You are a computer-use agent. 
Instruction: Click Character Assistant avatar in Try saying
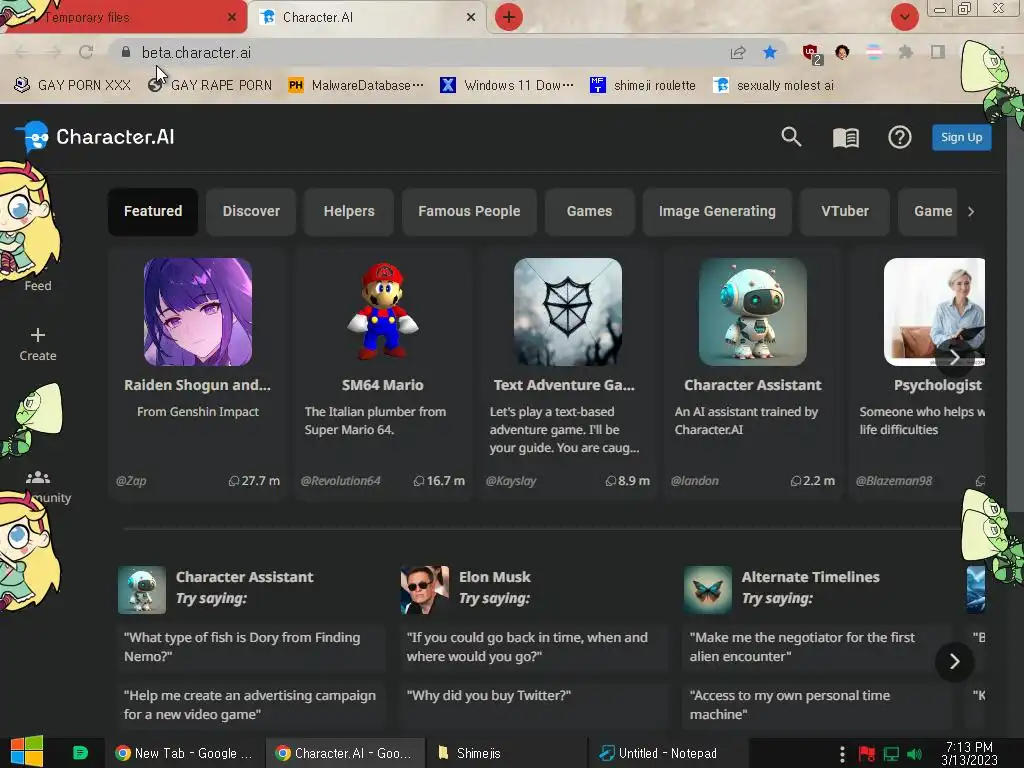(x=142, y=590)
